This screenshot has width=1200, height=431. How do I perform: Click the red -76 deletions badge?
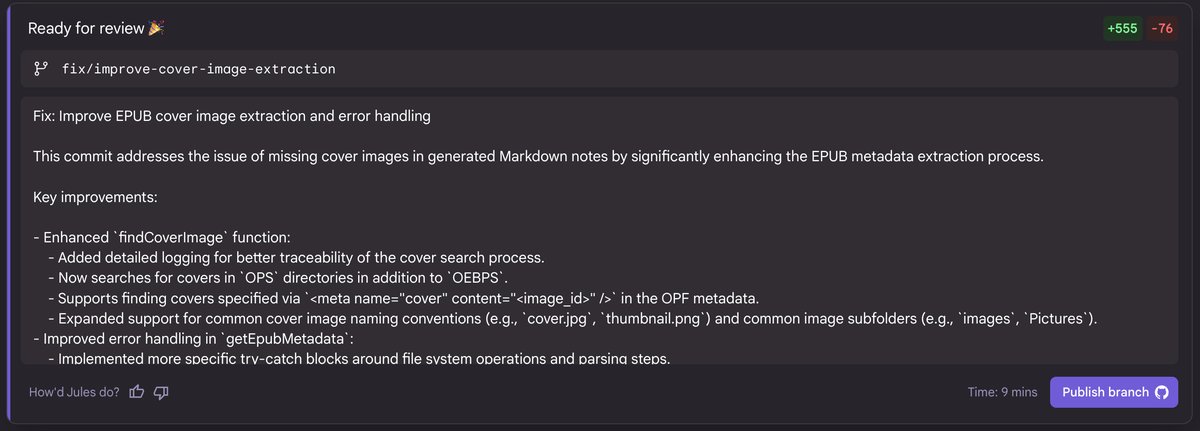(1161, 29)
